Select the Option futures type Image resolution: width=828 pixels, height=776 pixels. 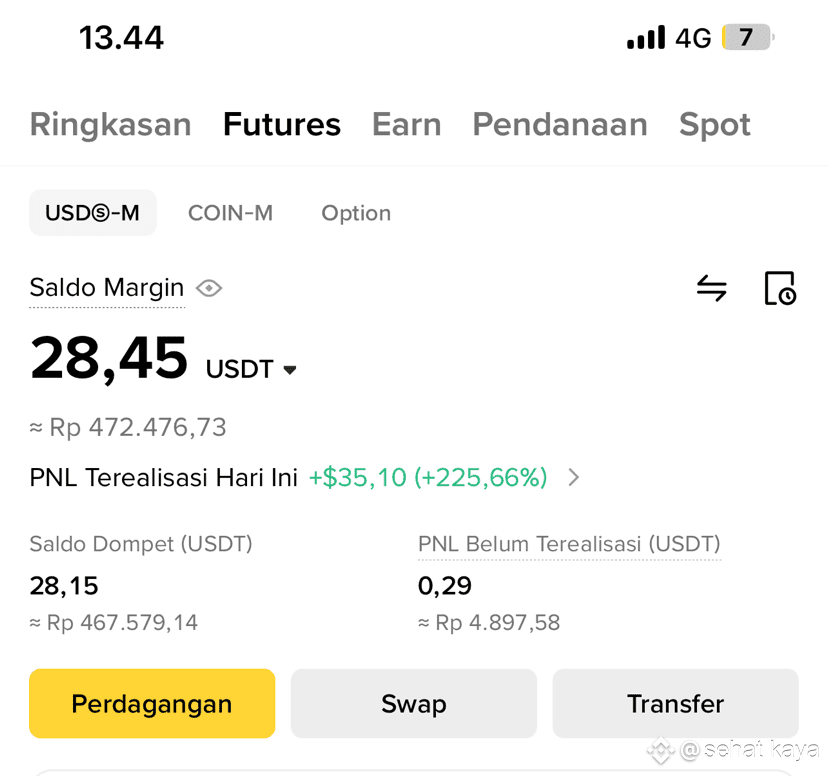356,214
